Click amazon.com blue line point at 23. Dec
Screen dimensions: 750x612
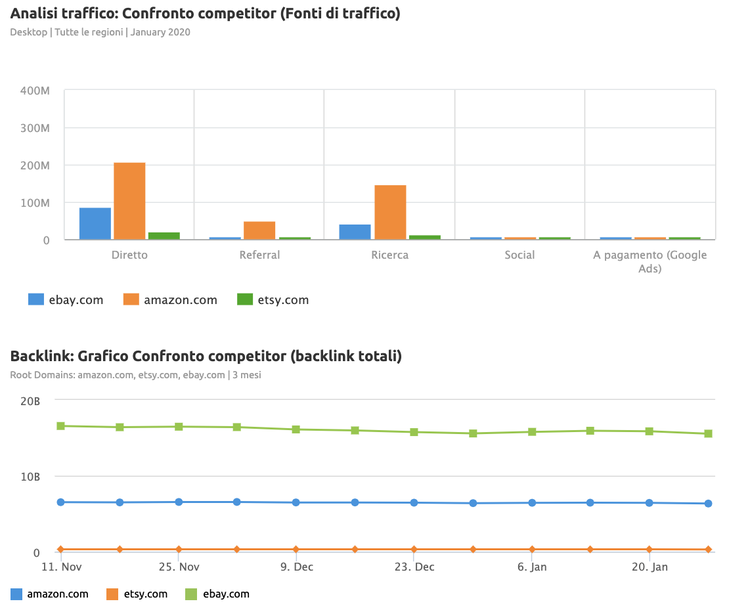click(x=414, y=502)
